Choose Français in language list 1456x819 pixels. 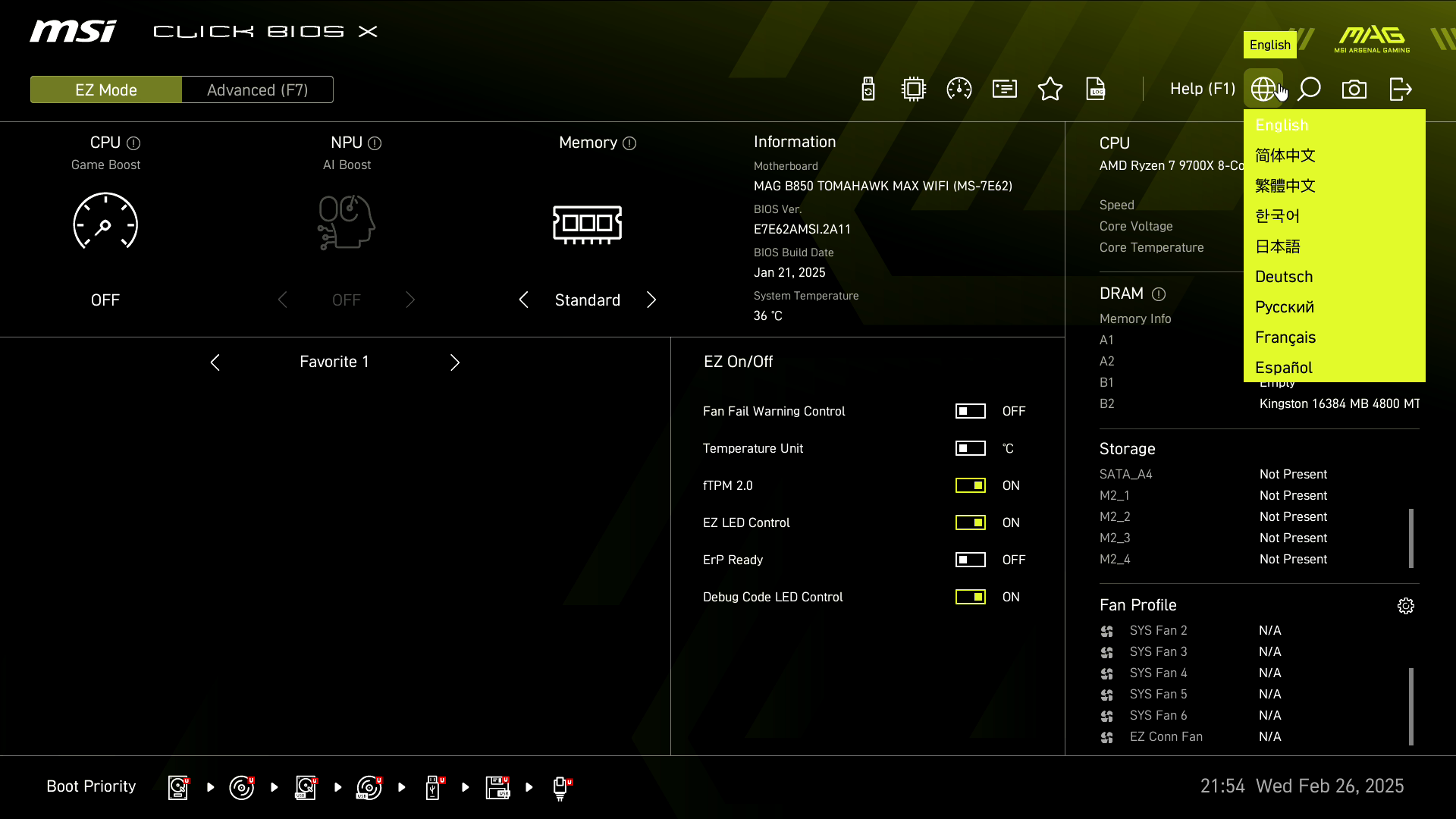tap(1285, 337)
